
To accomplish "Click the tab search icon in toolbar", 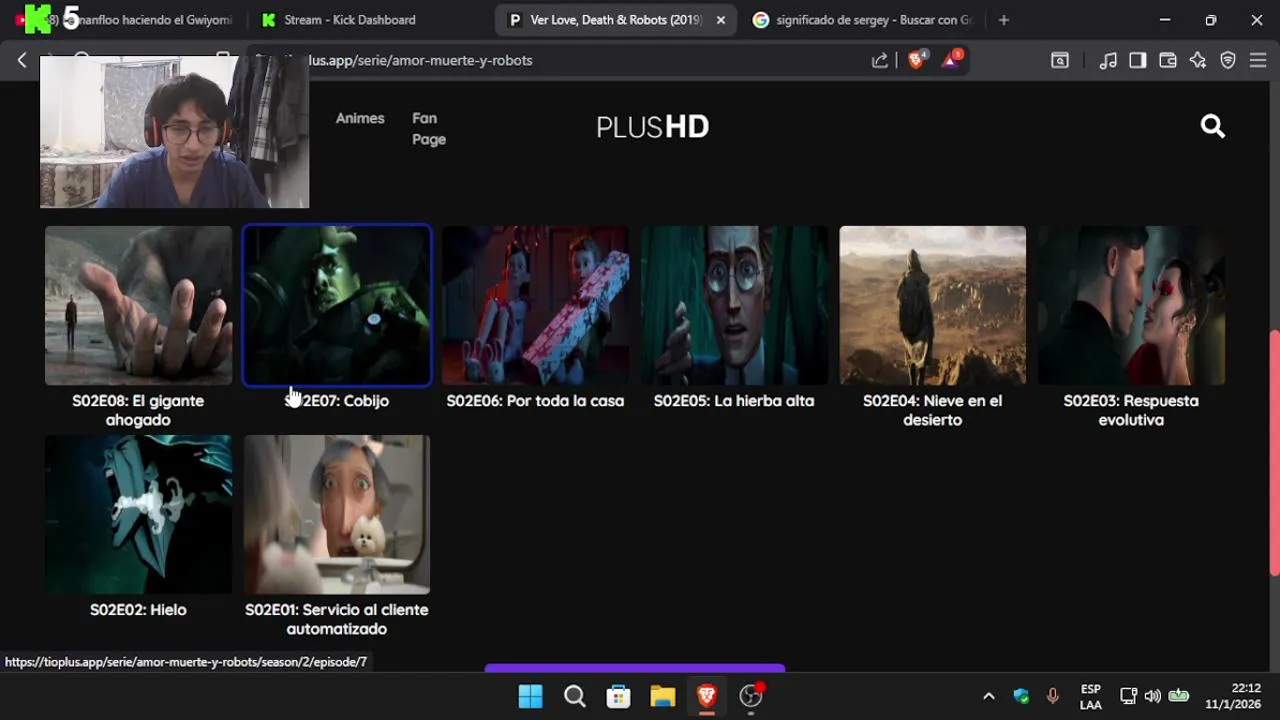I will coord(1059,60).
